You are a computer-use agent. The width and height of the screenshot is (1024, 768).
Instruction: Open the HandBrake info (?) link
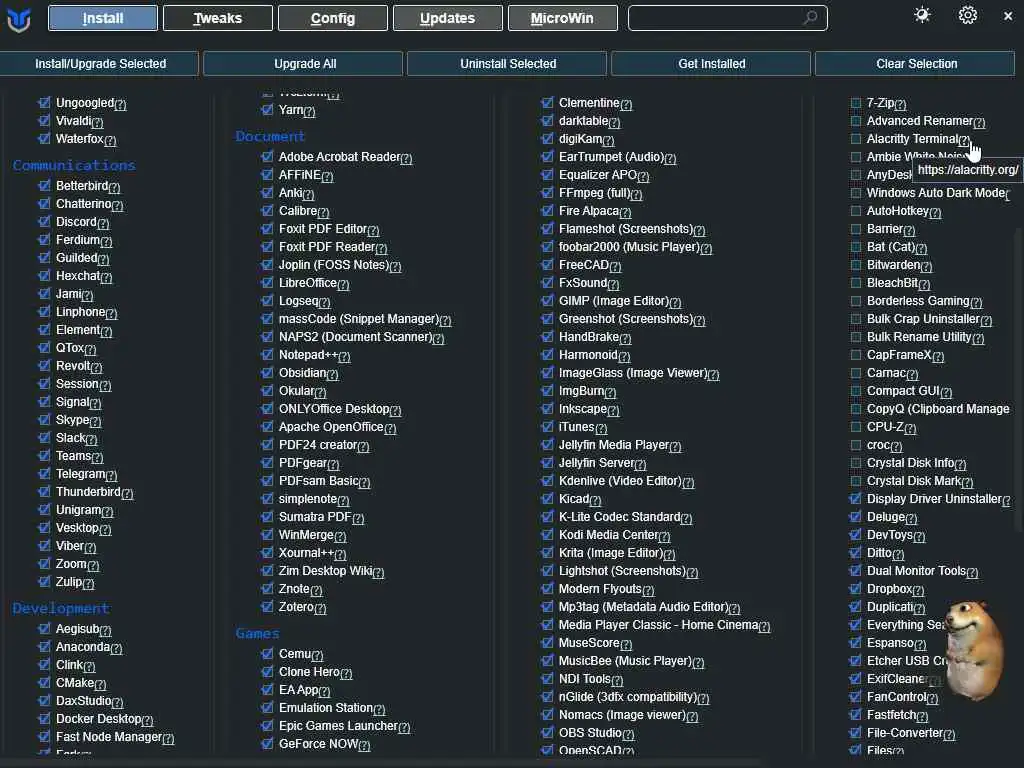click(625, 339)
